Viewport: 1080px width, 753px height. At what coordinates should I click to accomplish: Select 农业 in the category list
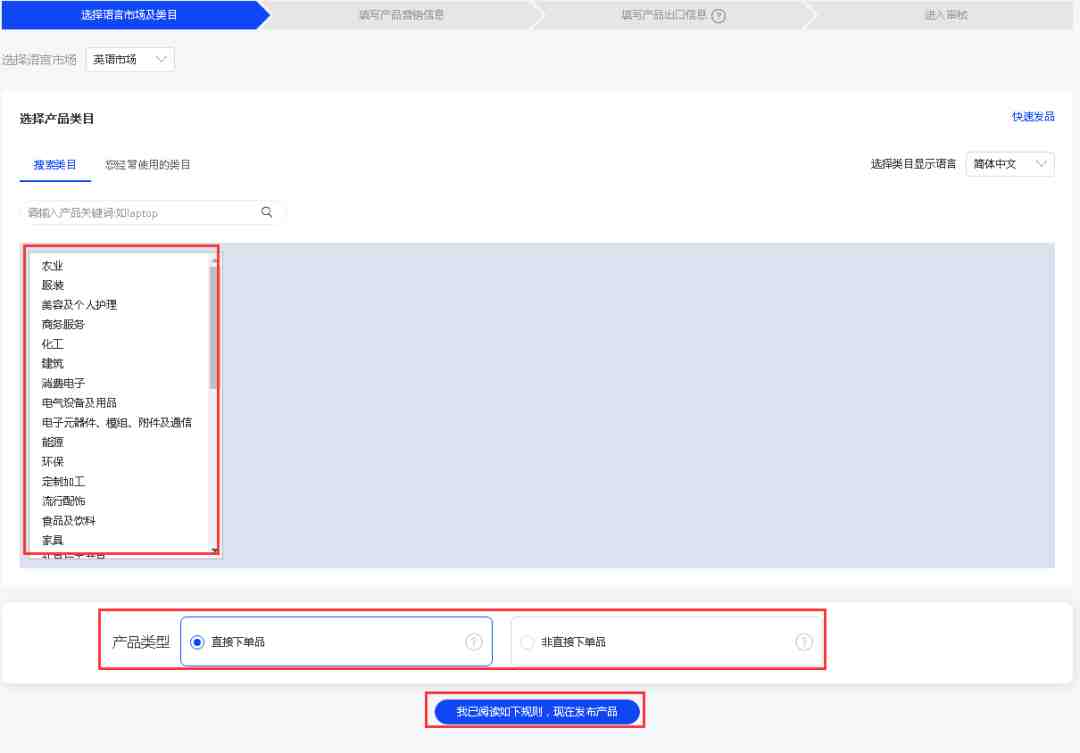point(52,266)
